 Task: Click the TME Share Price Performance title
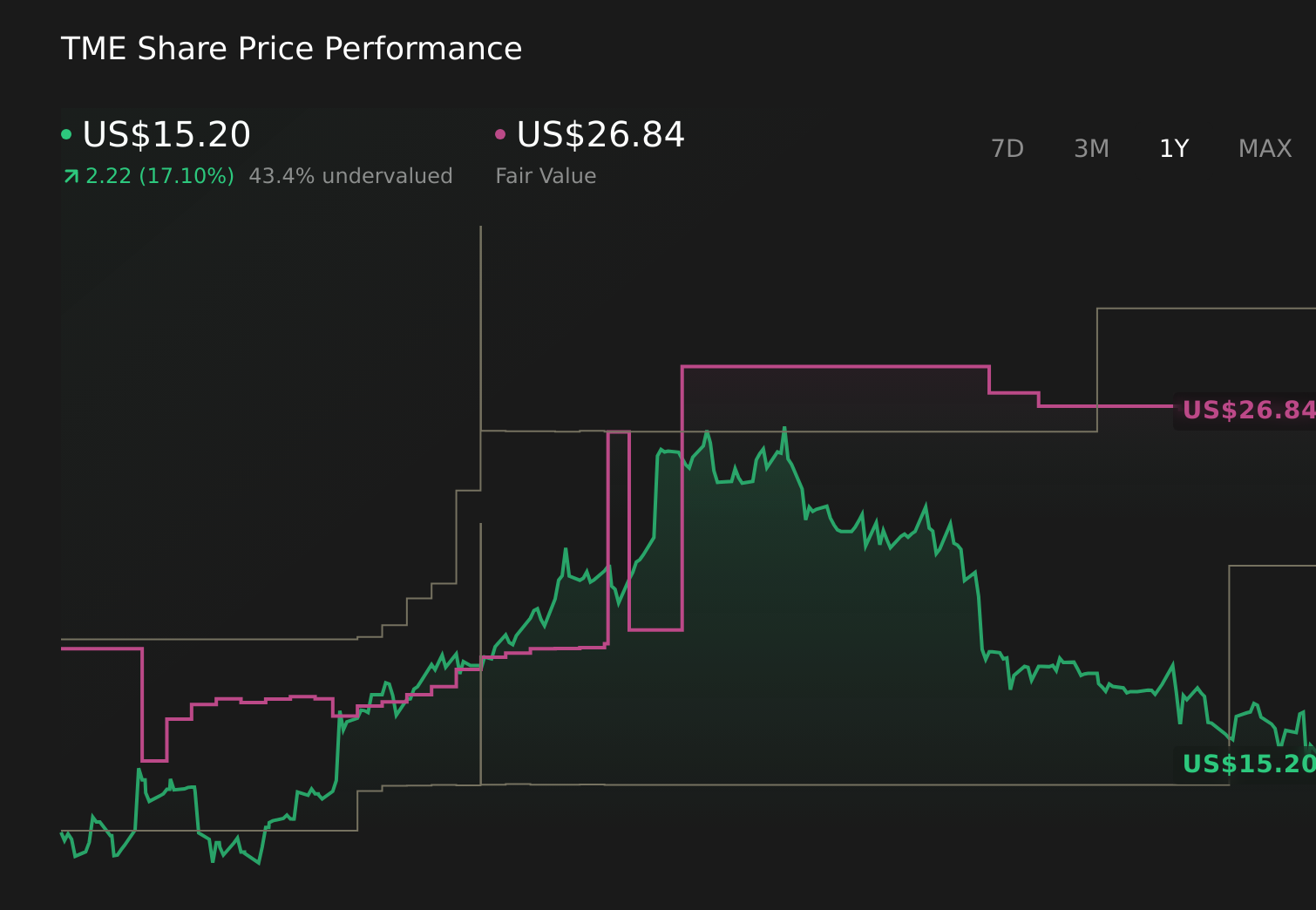291,49
